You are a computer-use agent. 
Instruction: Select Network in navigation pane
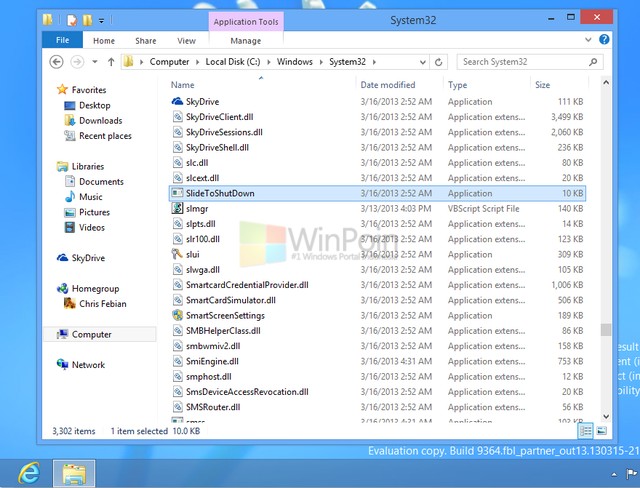pyautogui.click(x=88, y=365)
